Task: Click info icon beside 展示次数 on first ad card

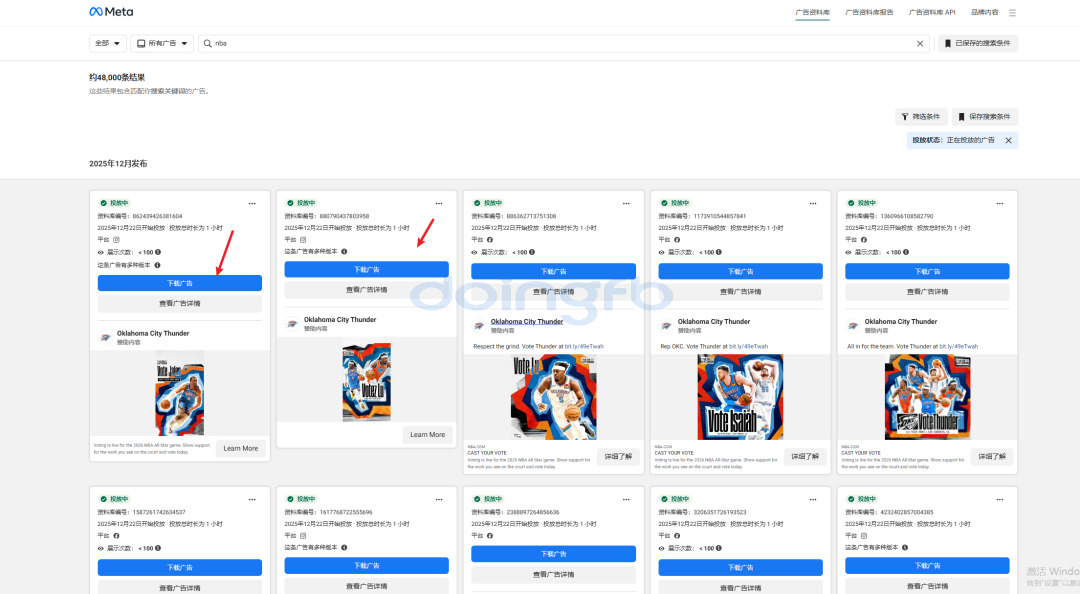Action: point(163,252)
